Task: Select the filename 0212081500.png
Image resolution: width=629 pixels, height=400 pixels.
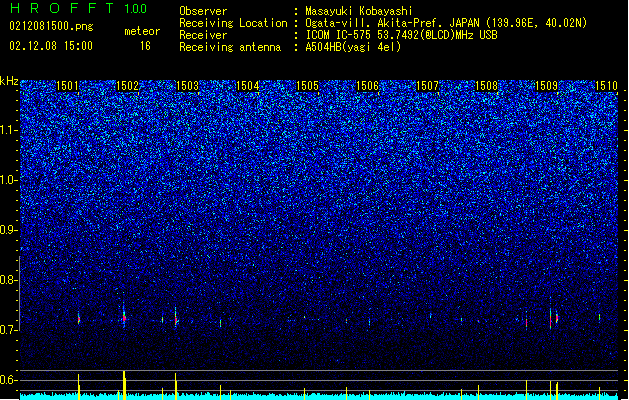Action: pyautogui.click(x=51, y=26)
